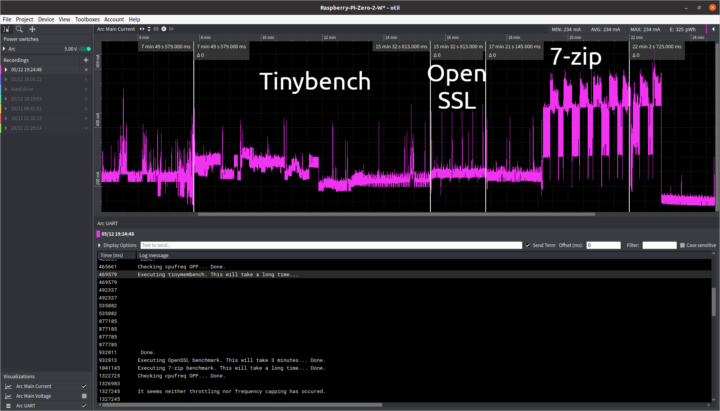Screen dimensions: 720x411
Task: Open the View menu
Action: click(64, 19)
